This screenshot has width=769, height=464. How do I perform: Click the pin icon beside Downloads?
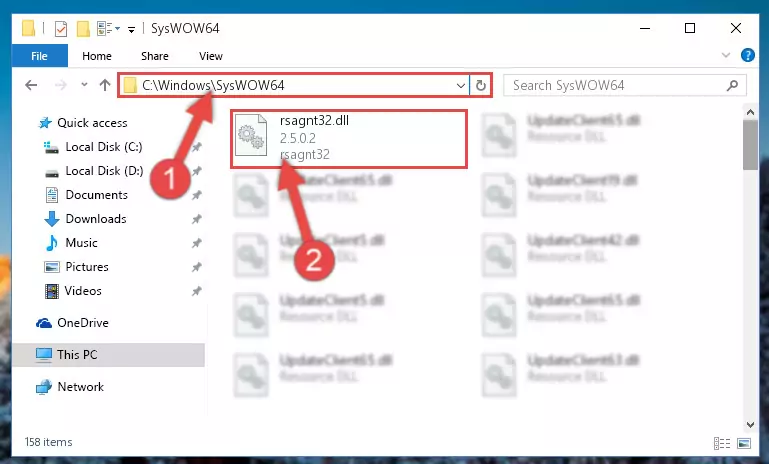coord(197,219)
